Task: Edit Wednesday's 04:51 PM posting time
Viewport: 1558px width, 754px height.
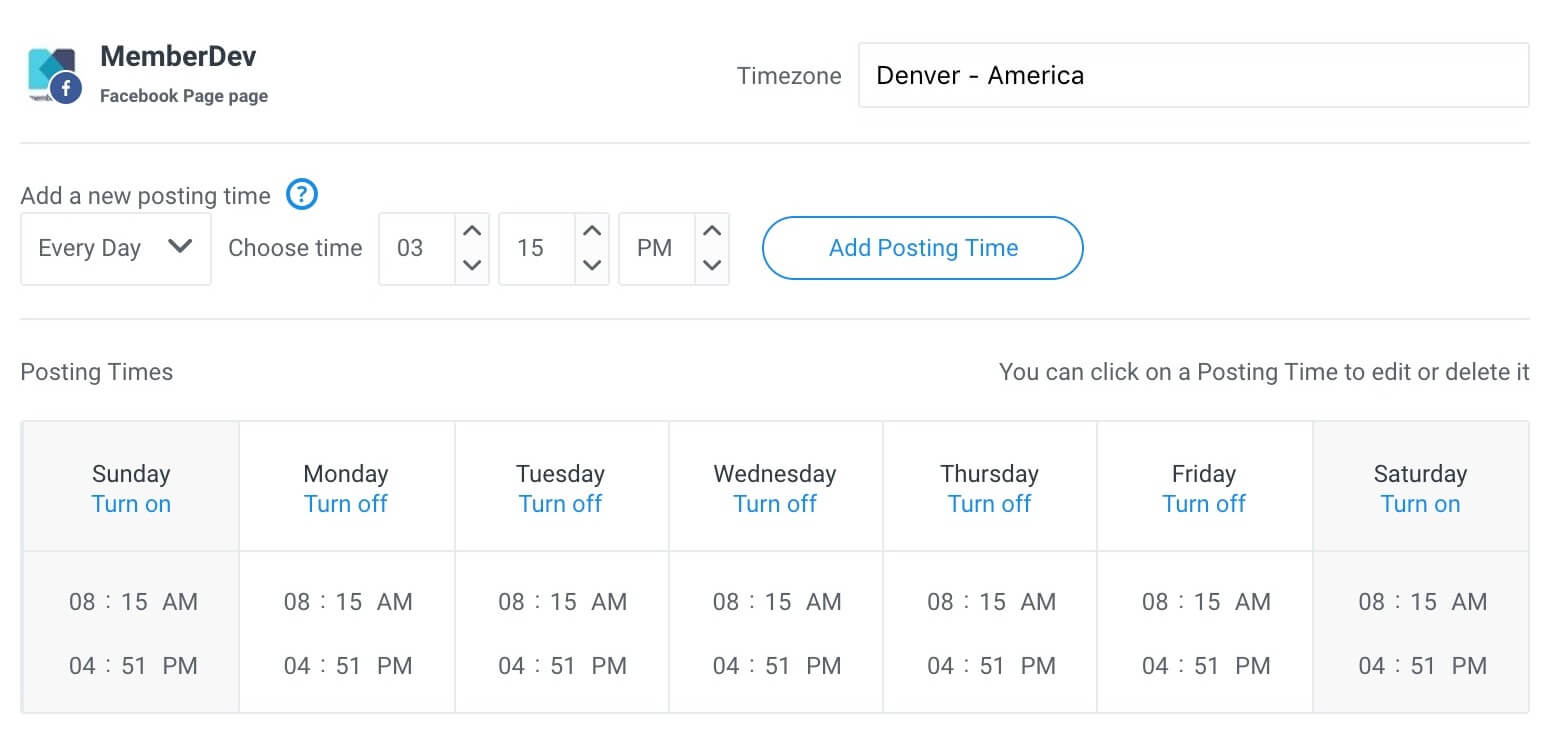Action: click(x=777, y=666)
